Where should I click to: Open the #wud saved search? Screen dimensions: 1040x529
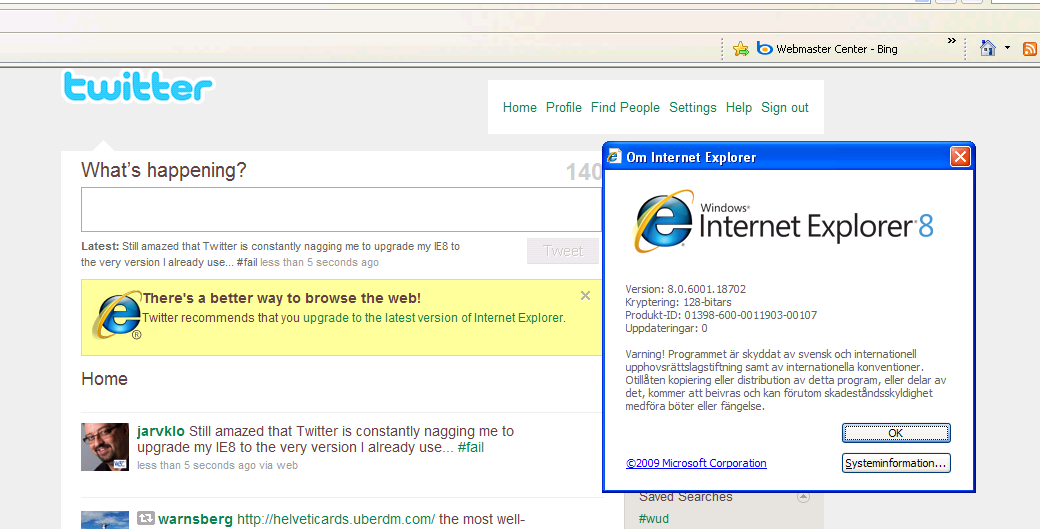click(653, 519)
